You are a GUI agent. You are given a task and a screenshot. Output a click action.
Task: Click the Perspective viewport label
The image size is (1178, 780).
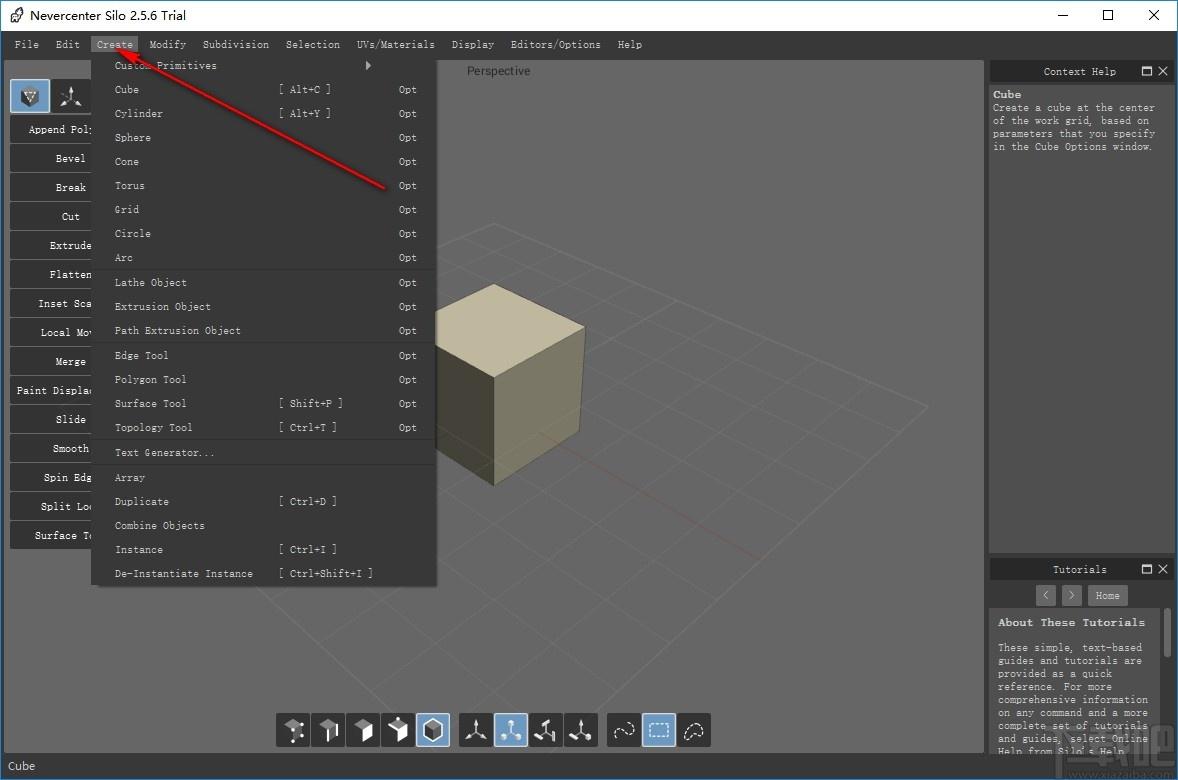click(x=498, y=71)
